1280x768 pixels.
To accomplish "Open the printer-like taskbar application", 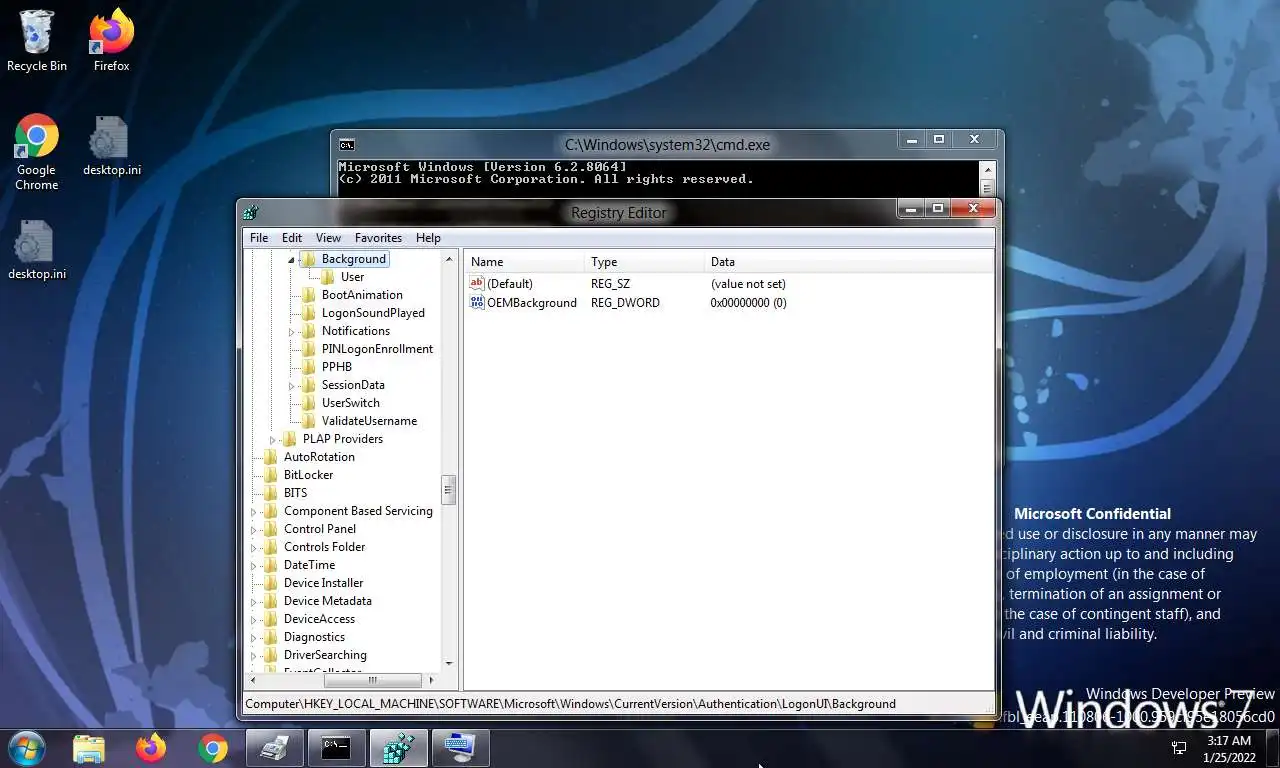I will [x=274, y=748].
